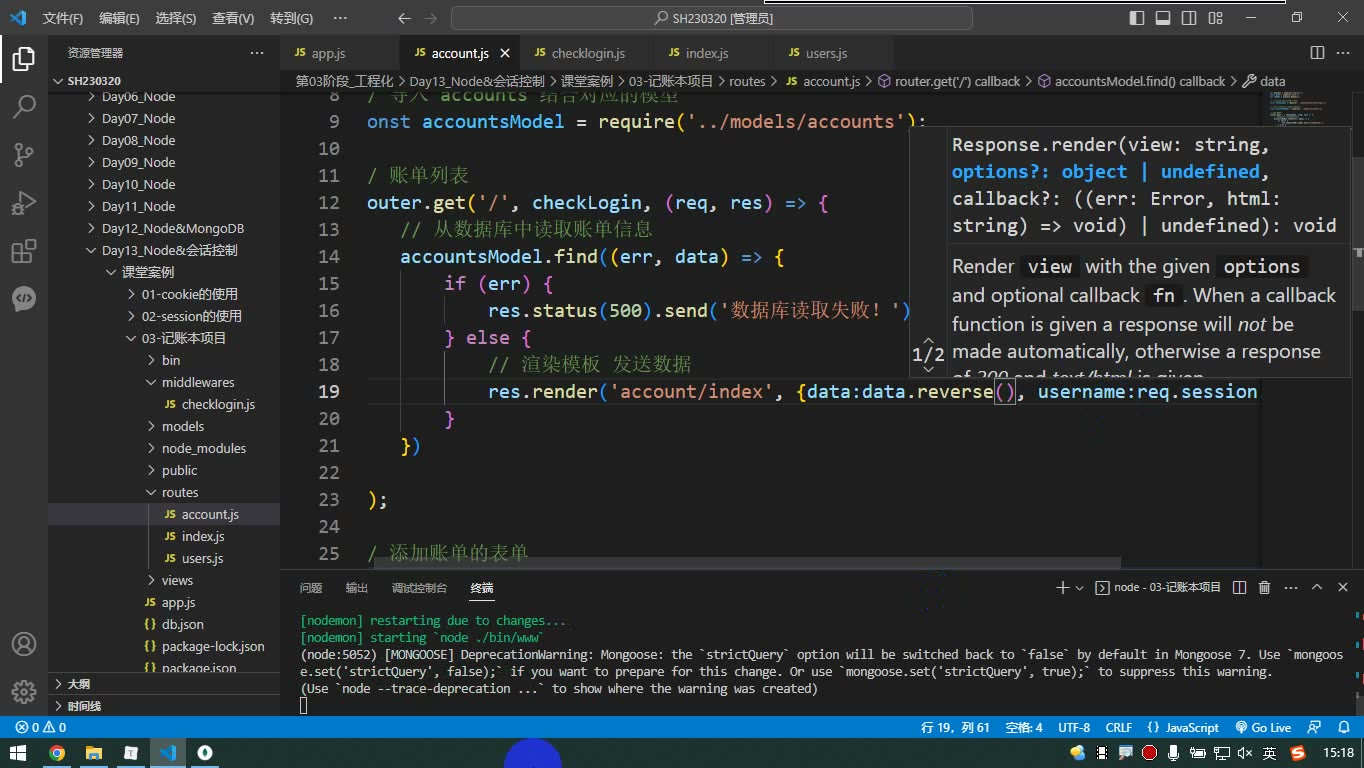The height and width of the screenshot is (768, 1364).
Task: Open the Search view in activity bar
Action: 24,106
